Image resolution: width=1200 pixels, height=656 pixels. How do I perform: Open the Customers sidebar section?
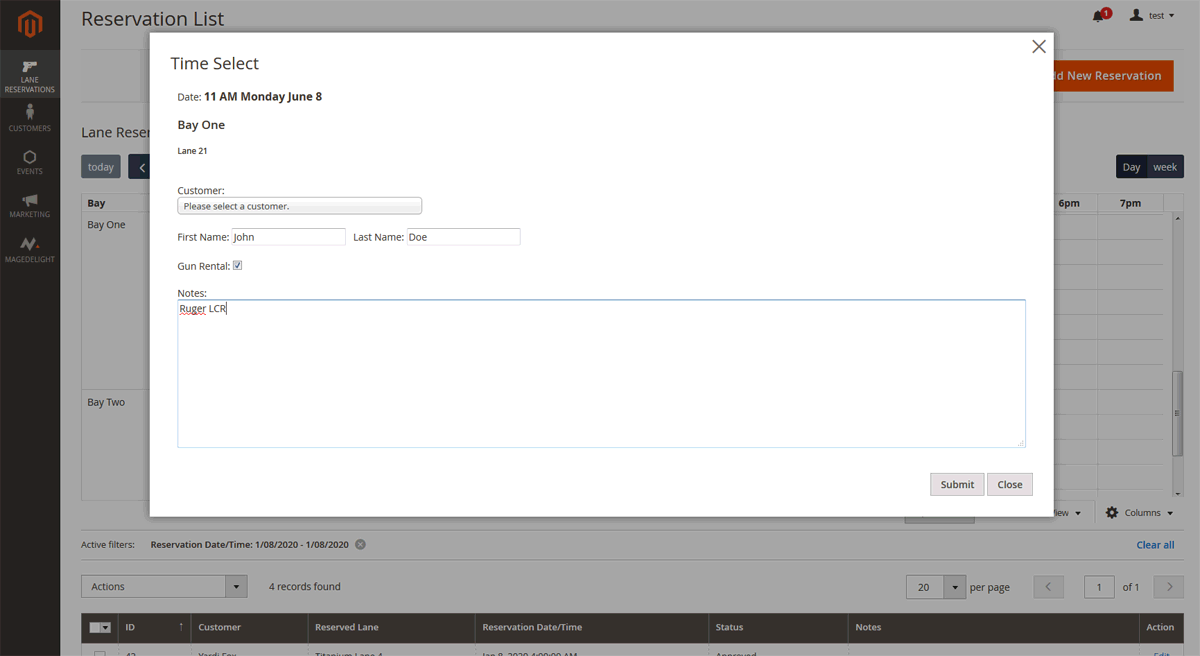tap(29, 118)
